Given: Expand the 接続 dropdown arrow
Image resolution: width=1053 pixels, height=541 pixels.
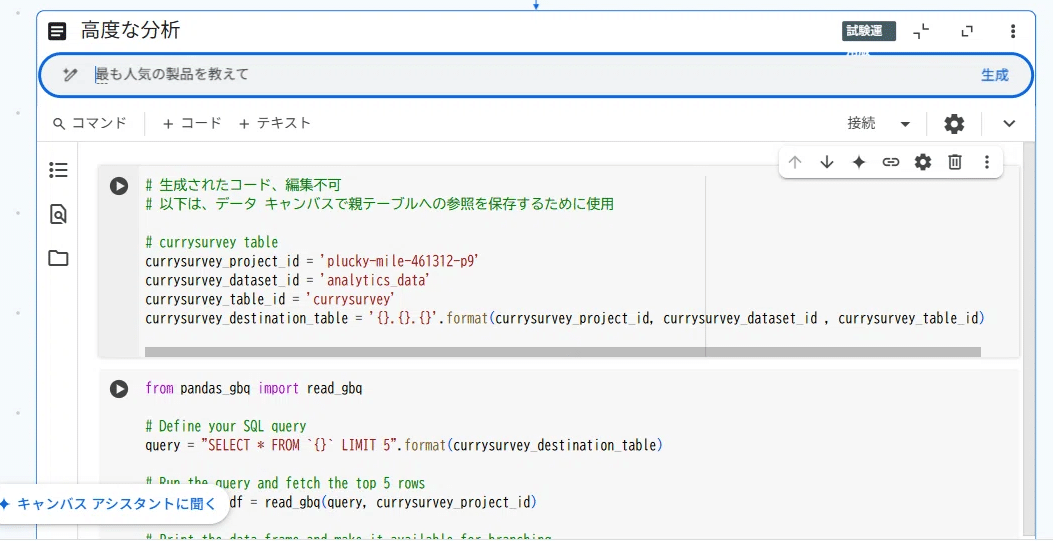Looking at the screenshot, I should tap(905, 124).
